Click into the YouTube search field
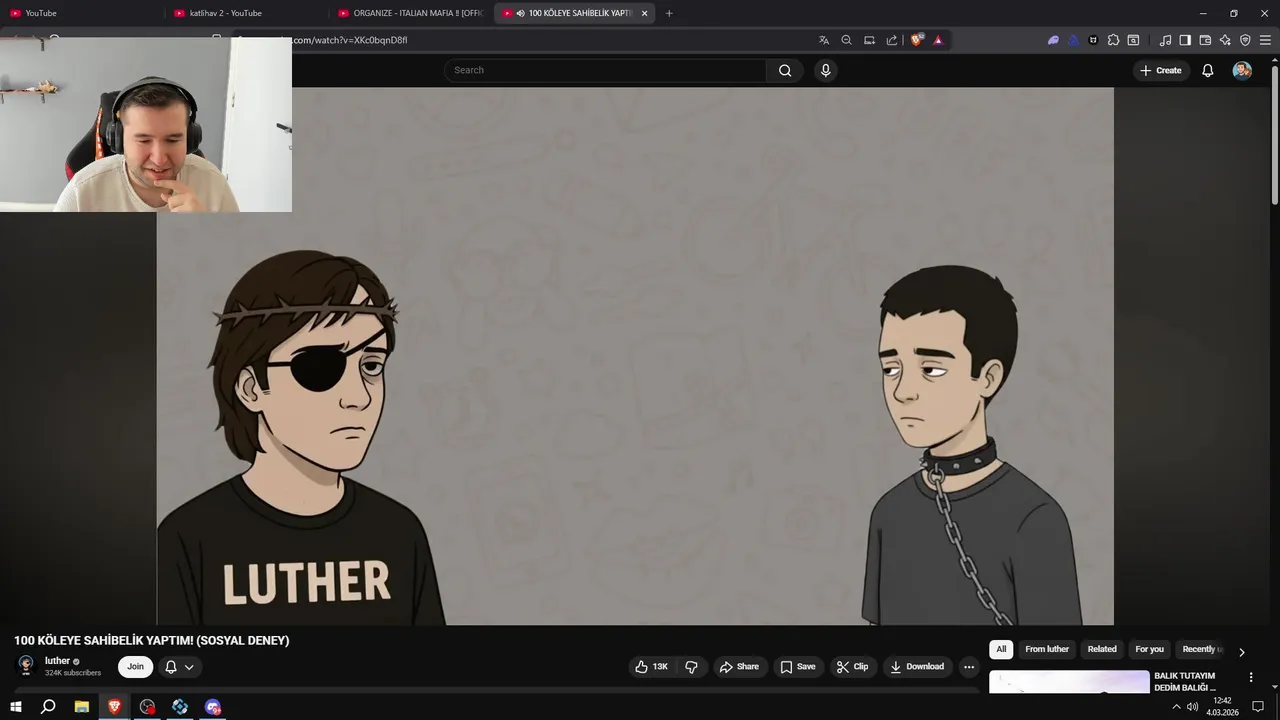 pos(605,70)
